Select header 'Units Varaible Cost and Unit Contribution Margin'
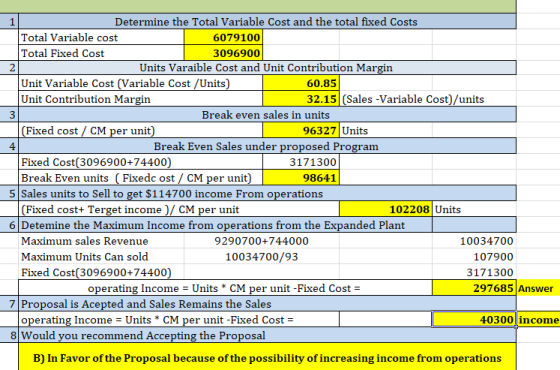560x370 pixels. point(267,68)
